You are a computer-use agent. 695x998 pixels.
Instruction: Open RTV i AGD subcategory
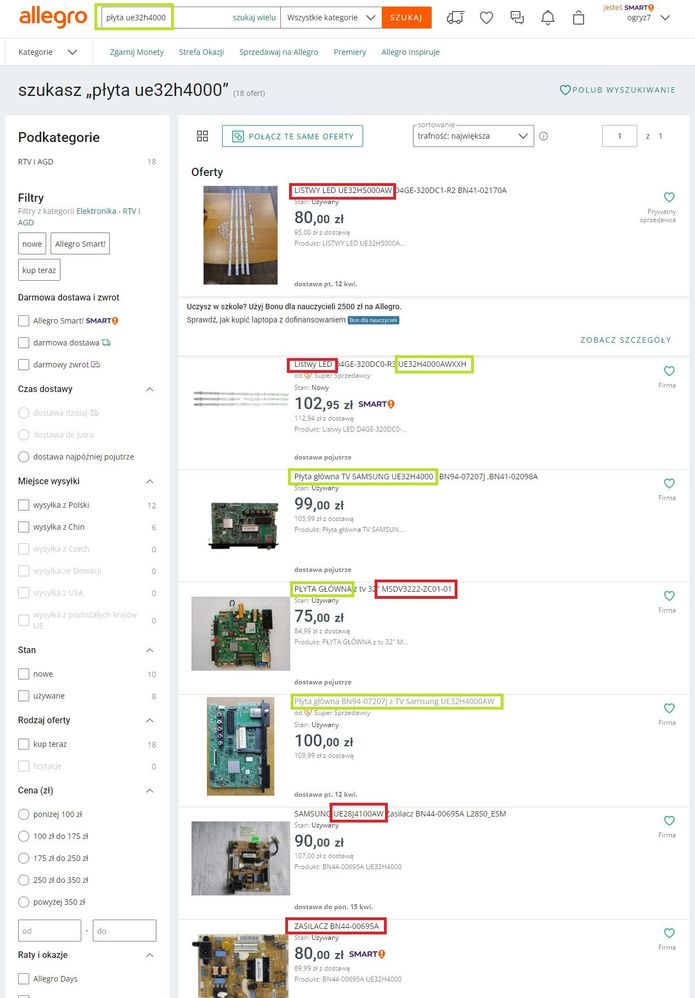point(36,162)
